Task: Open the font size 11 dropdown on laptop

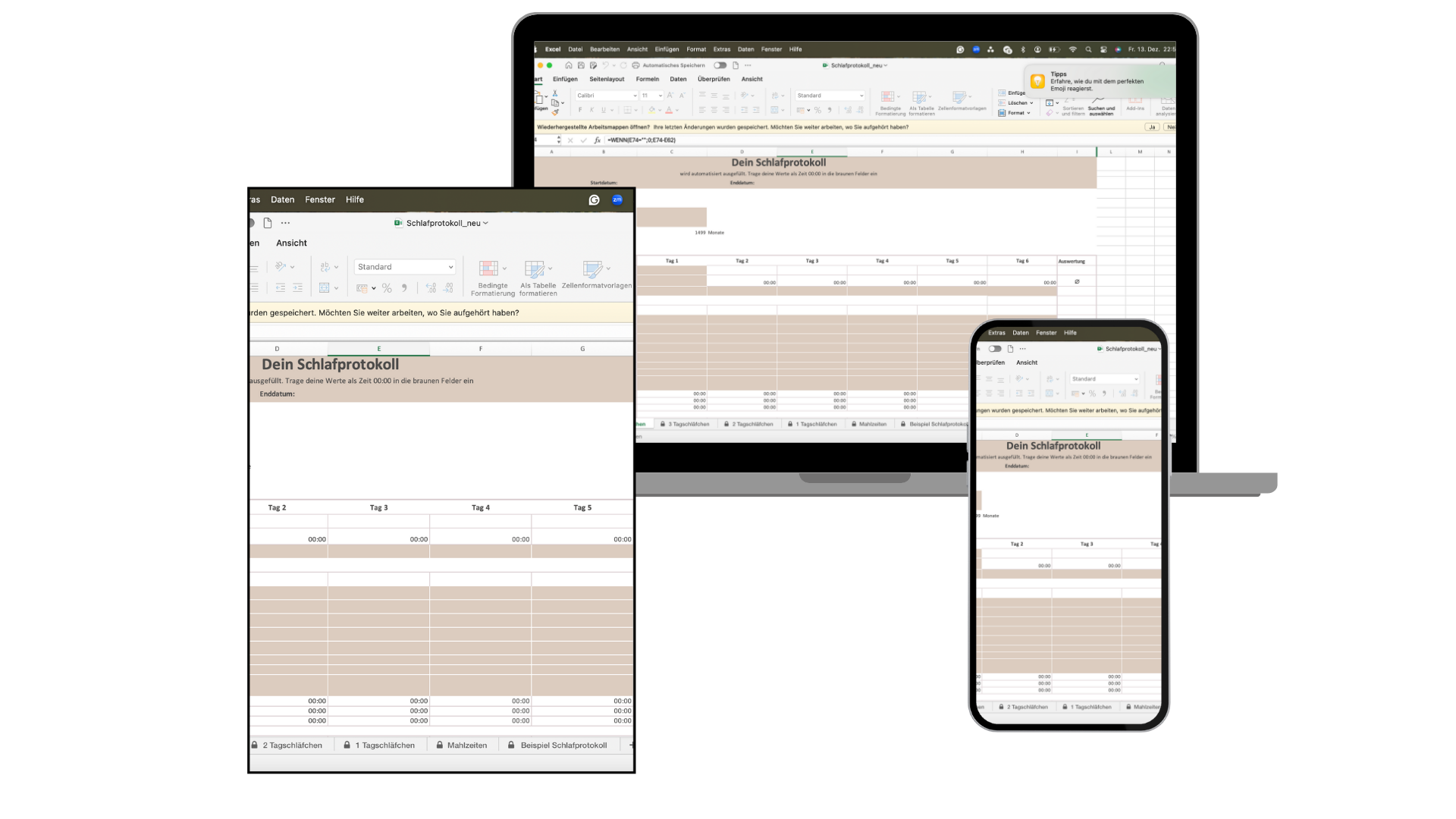Action: [652, 96]
